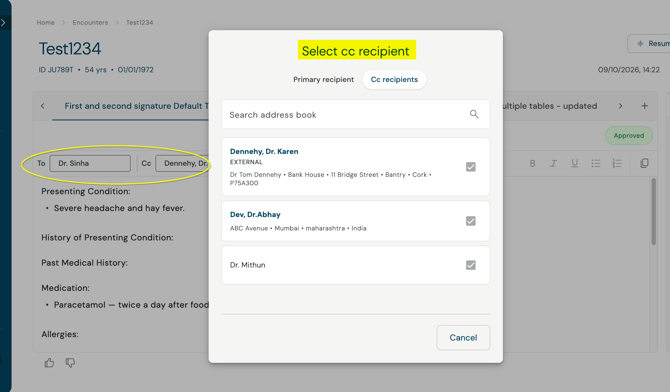Click the Allergies heading
The height and width of the screenshot is (392, 670).
[x=60, y=334]
